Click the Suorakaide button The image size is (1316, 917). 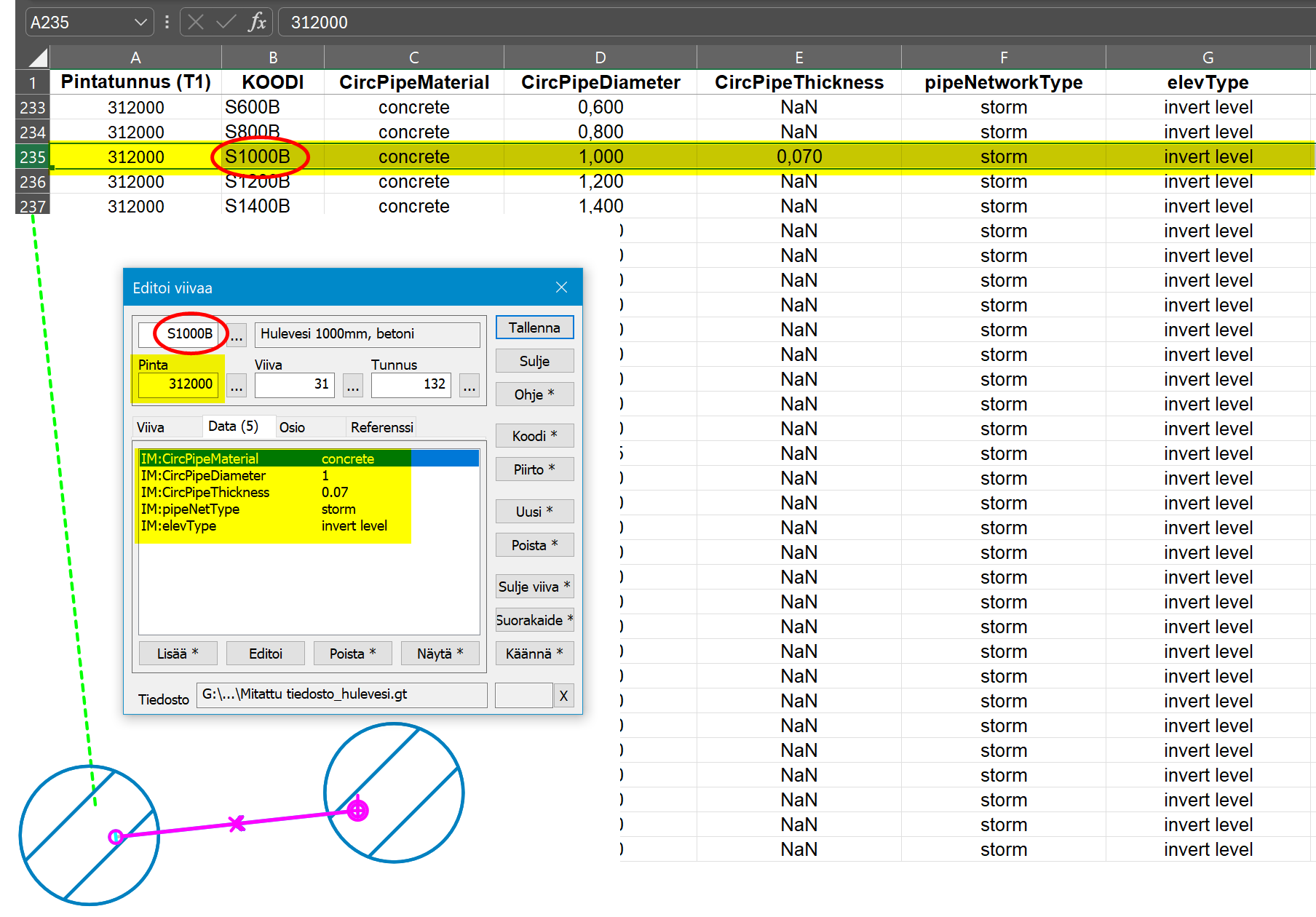click(534, 620)
